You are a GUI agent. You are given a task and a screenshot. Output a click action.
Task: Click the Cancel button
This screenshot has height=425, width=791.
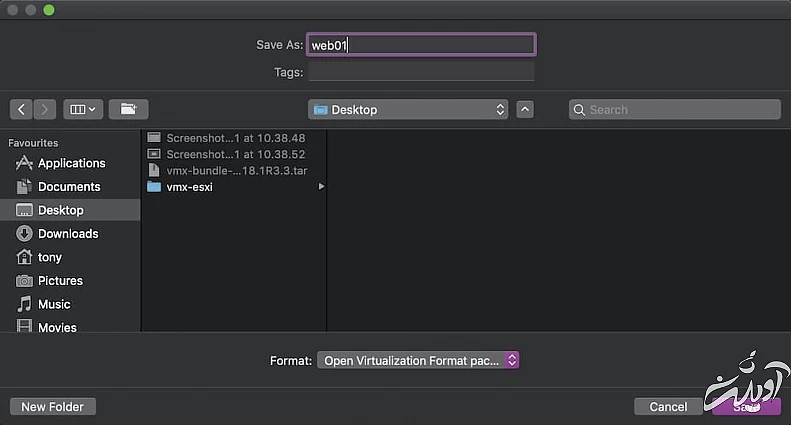[x=667, y=407]
